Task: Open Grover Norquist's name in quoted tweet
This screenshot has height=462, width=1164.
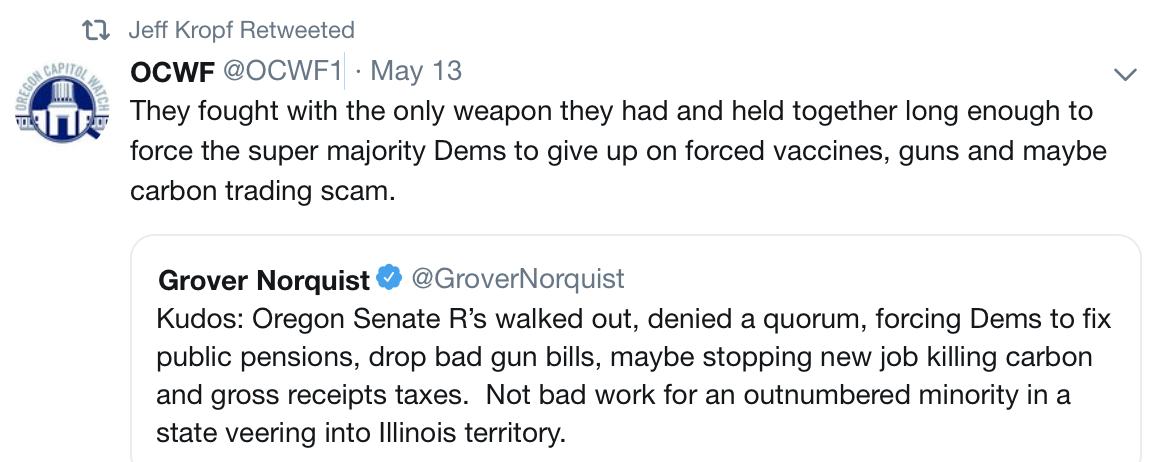Action: pyautogui.click(x=263, y=281)
